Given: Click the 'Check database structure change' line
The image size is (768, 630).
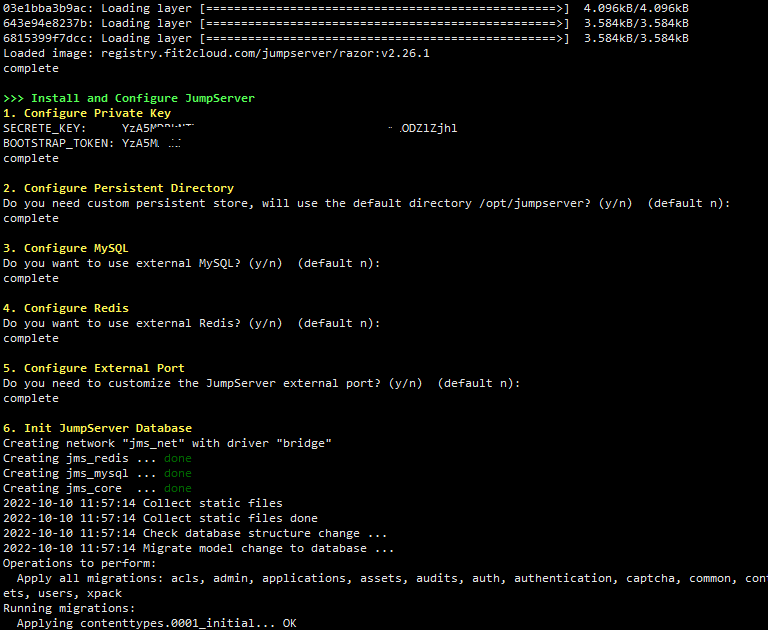Looking at the screenshot, I should click(195, 533).
